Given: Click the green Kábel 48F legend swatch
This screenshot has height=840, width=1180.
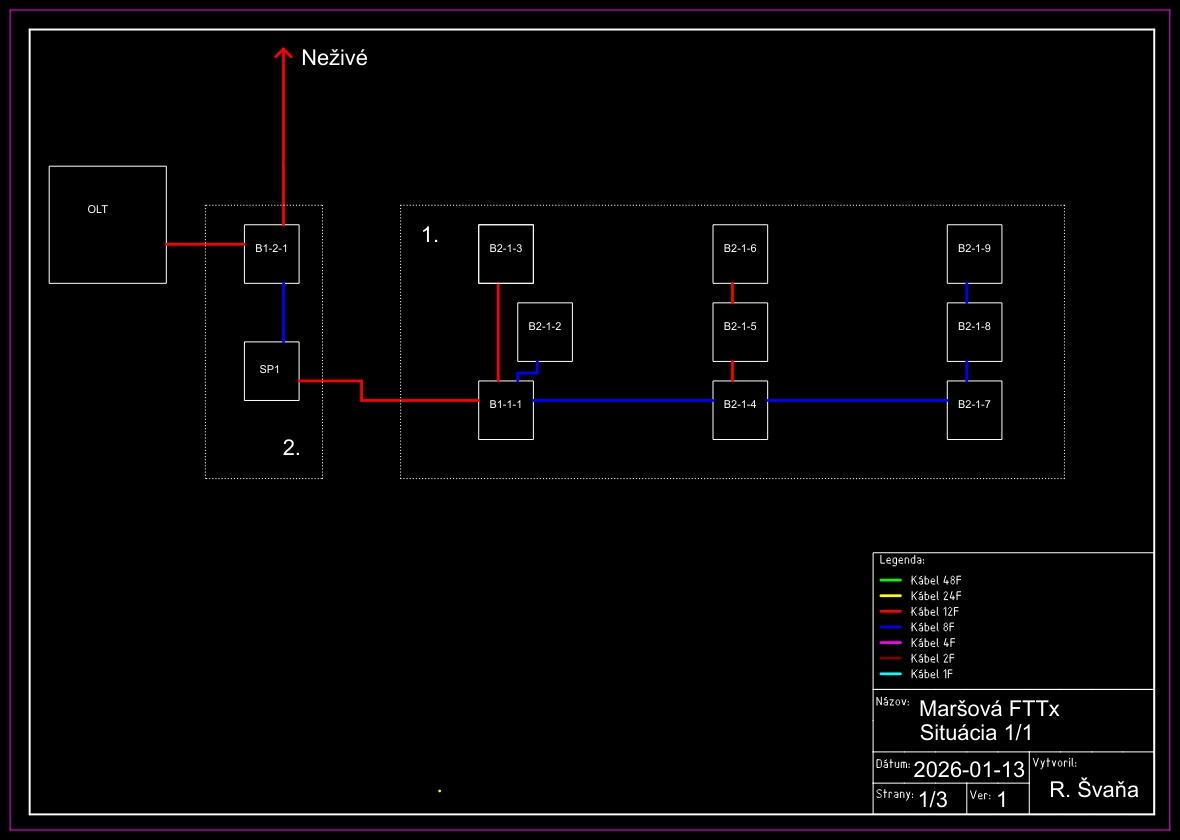Looking at the screenshot, I should [x=890, y=580].
